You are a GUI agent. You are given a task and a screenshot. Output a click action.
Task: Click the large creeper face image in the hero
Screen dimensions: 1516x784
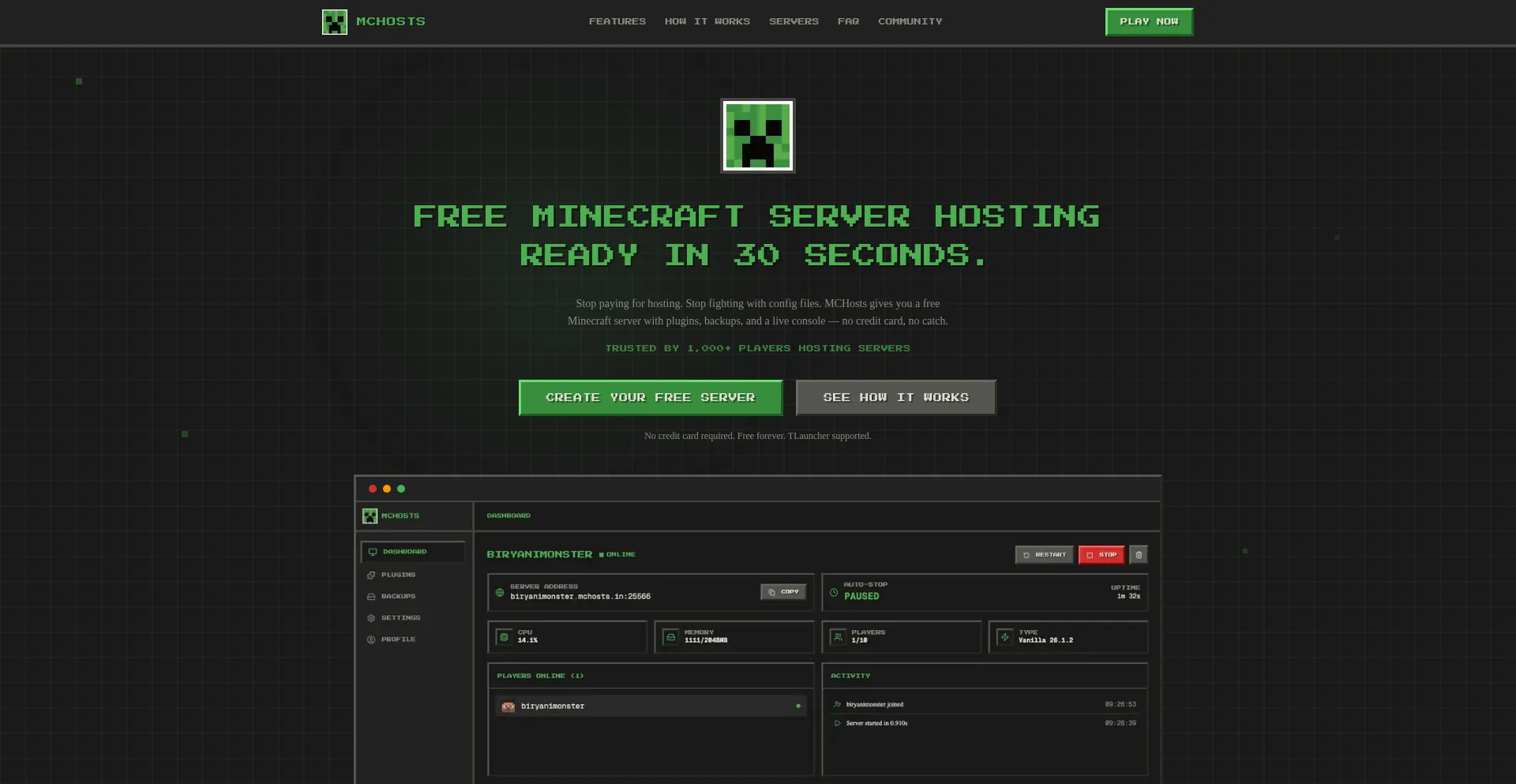[x=758, y=136]
